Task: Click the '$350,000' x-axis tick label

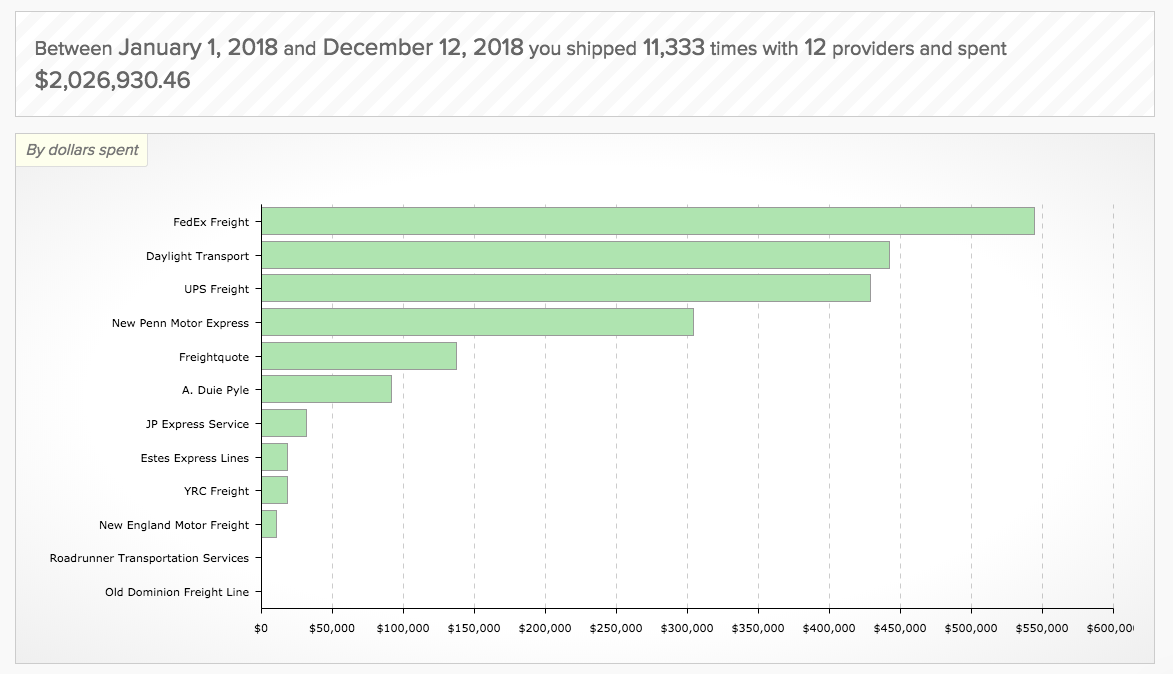Action: [758, 628]
